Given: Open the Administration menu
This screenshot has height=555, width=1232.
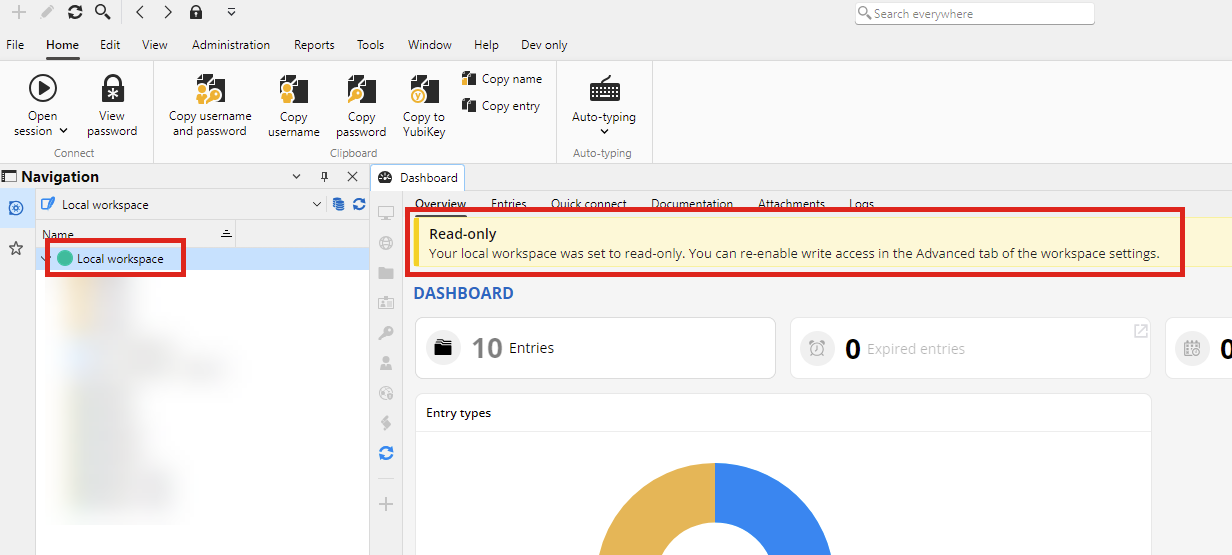Looking at the screenshot, I should (231, 45).
